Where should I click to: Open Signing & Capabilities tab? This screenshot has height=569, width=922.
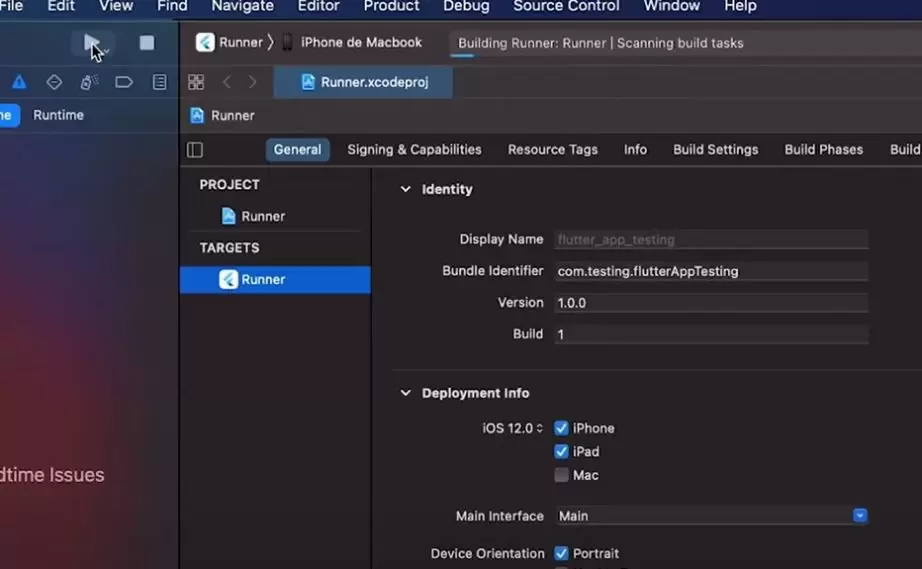point(415,150)
